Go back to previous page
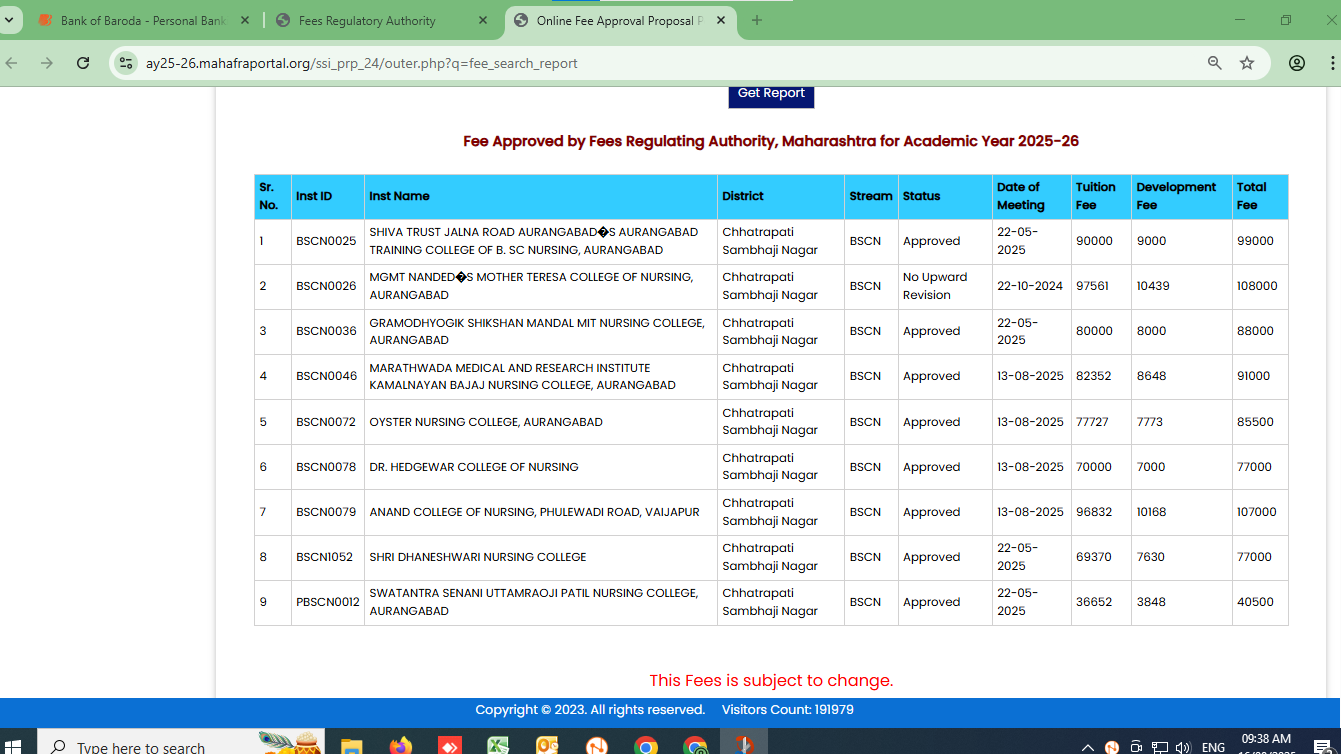Viewport: 1341px width, 754px height. point(12,63)
